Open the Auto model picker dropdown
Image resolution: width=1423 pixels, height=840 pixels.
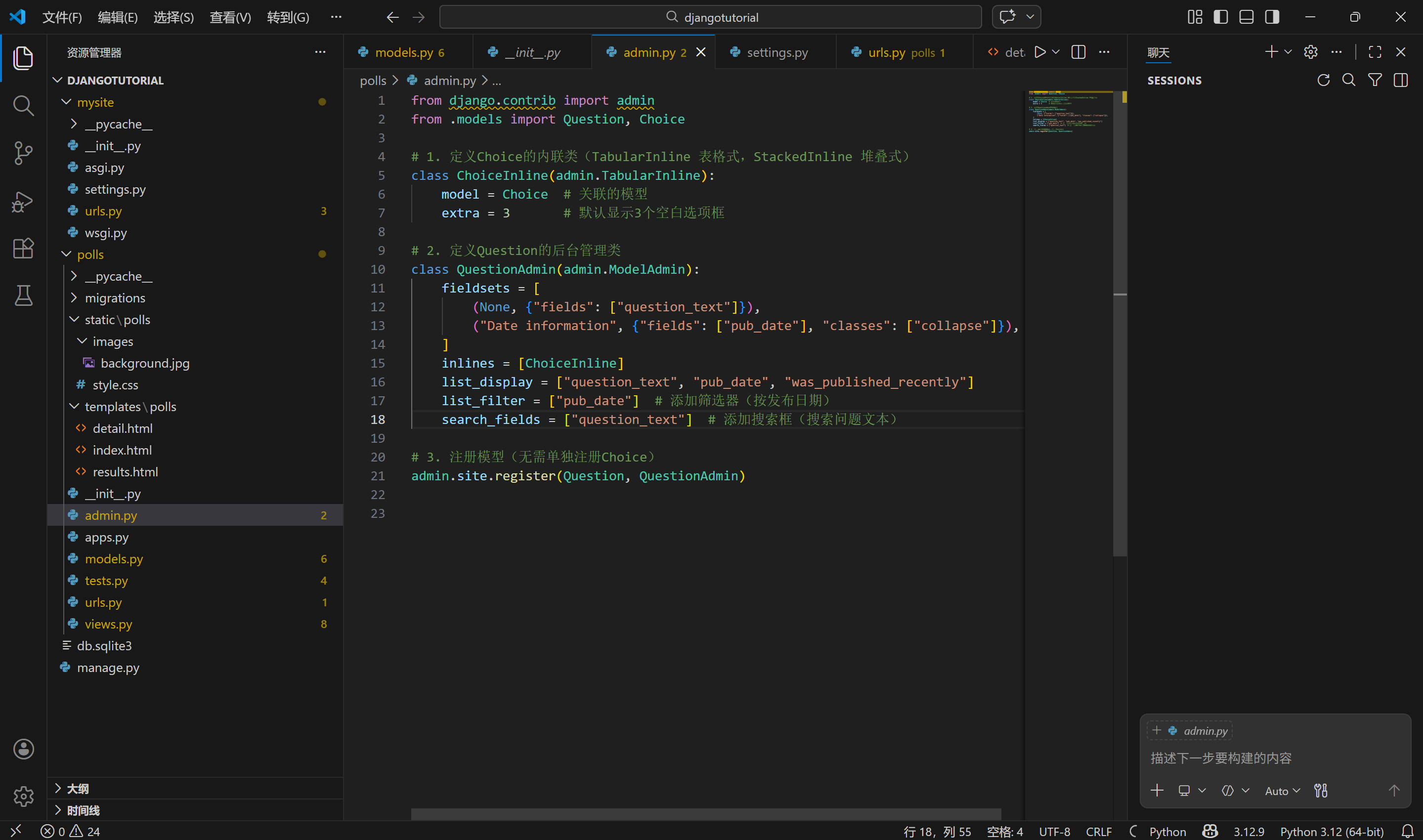click(x=1282, y=791)
